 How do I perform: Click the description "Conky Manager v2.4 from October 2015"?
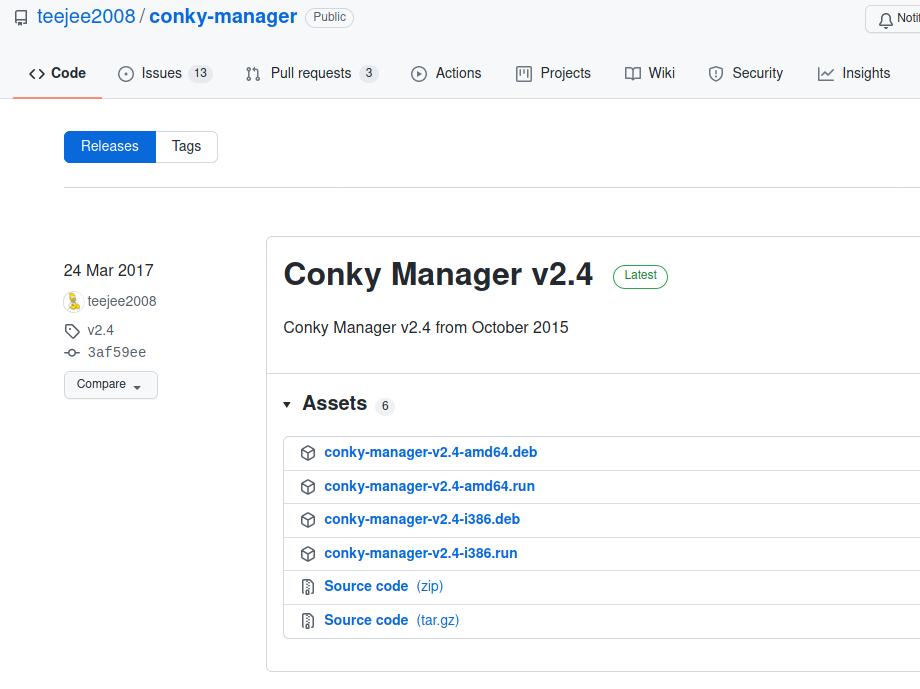(x=426, y=327)
